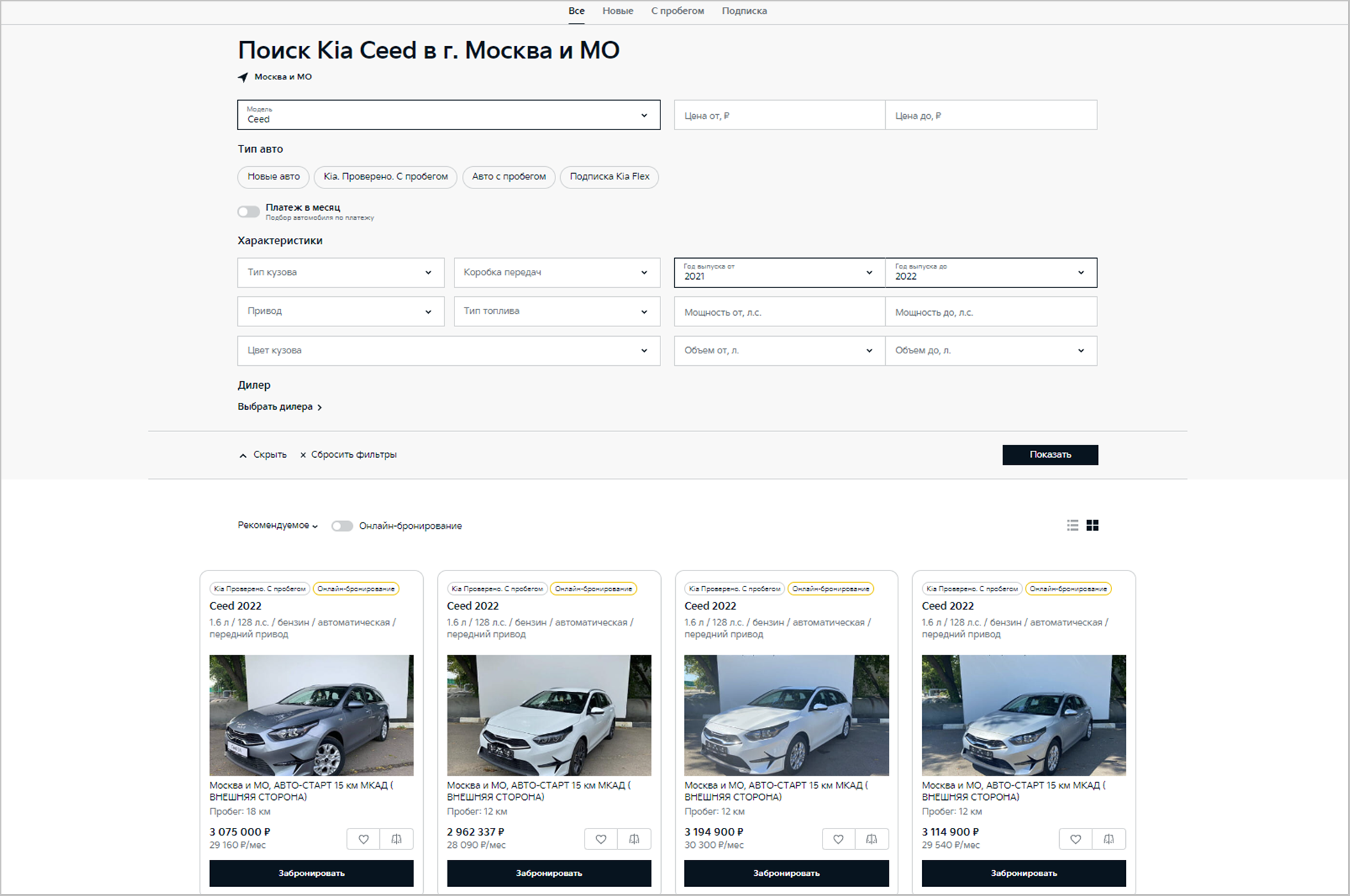This screenshot has height=896, width=1350.
Task: Open Выбрать дилера link
Action: 280,407
